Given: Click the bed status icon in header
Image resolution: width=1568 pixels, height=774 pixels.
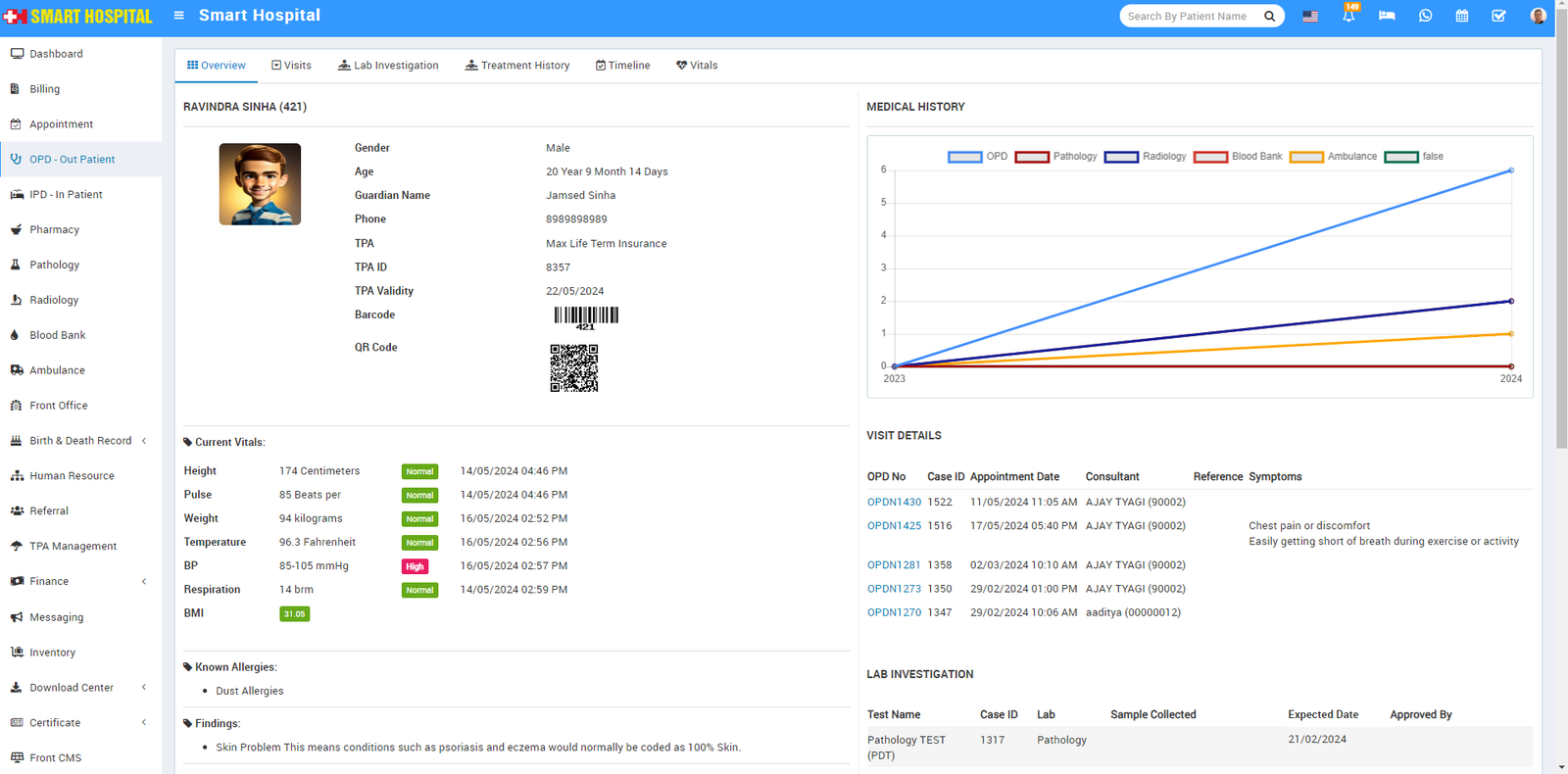Looking at the screenshot, I should 1387,16.
